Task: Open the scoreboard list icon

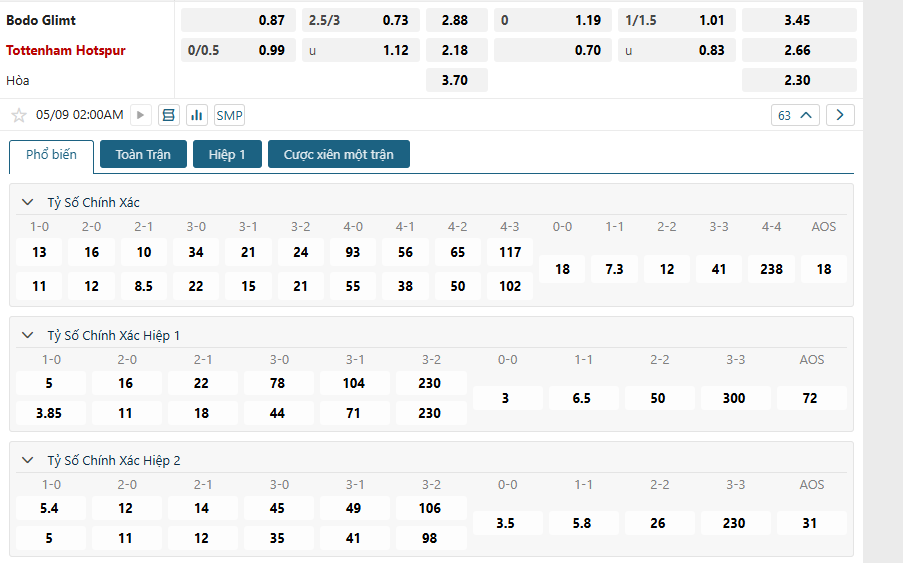Action: (168, 115)
